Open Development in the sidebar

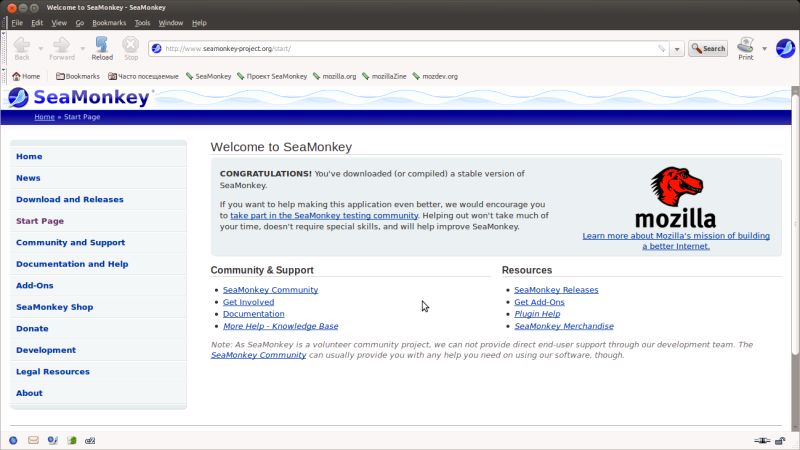[x=46, y=350]
